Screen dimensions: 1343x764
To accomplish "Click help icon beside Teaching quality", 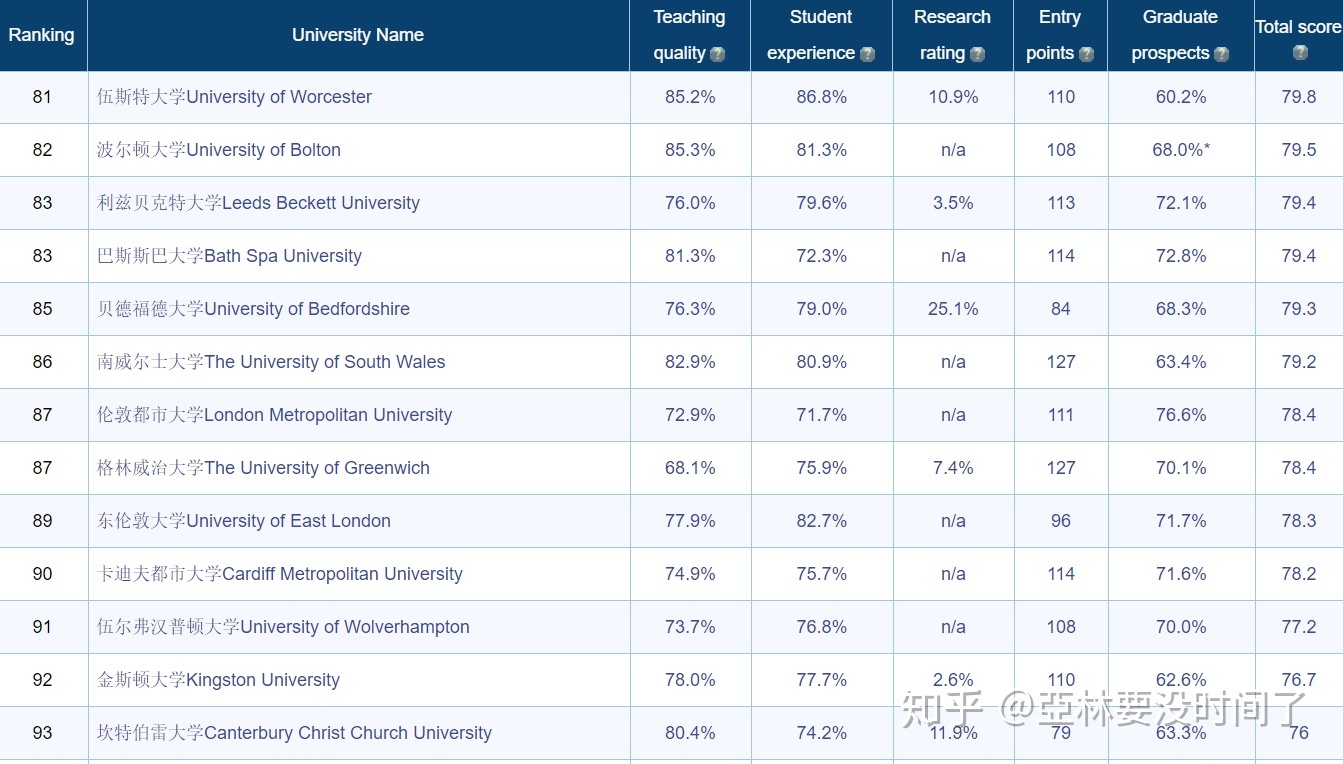I will (717, 54).
